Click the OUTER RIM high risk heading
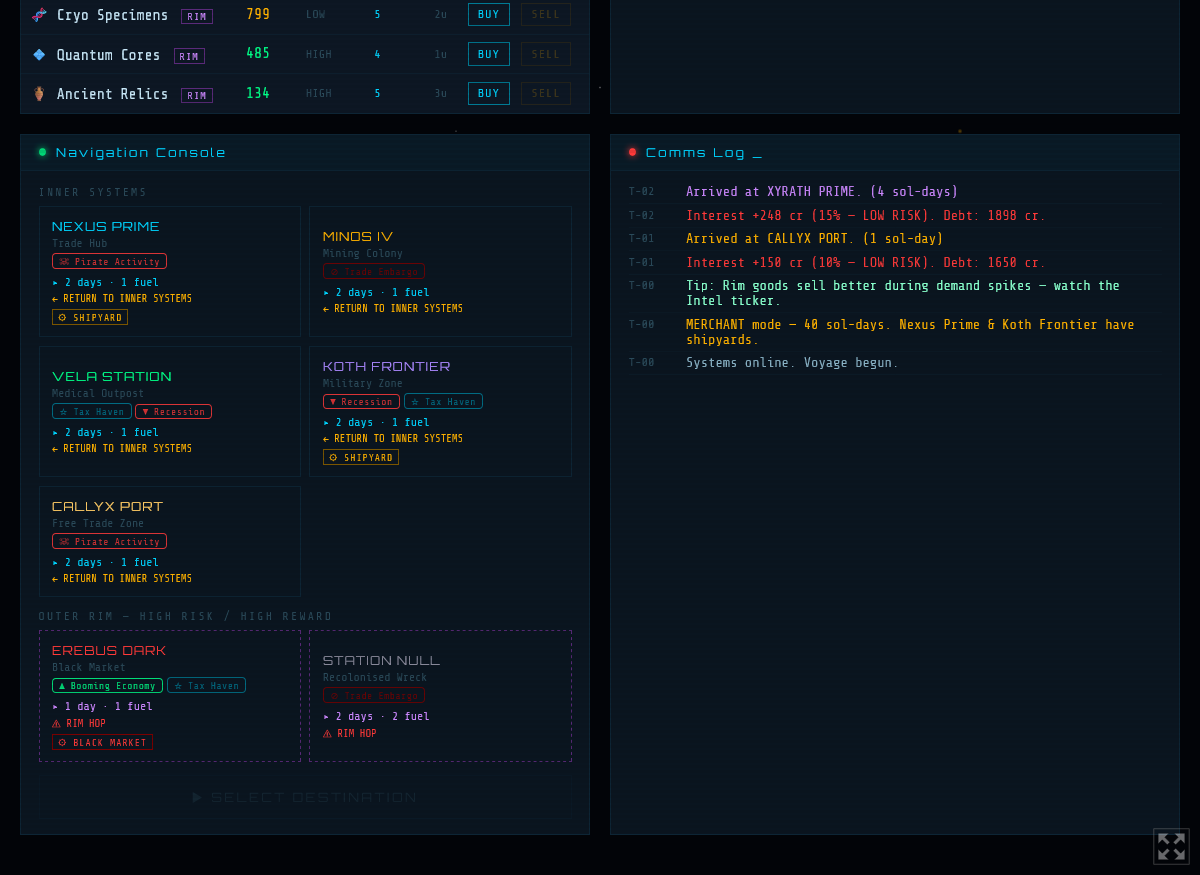 pos(186,617)
